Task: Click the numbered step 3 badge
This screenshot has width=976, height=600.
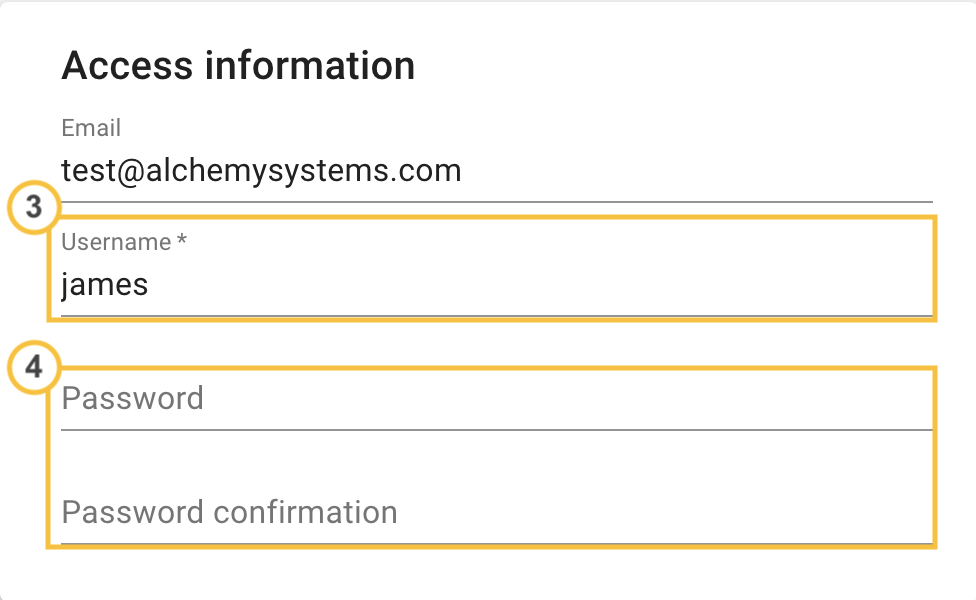Action: tap(34, 209)
